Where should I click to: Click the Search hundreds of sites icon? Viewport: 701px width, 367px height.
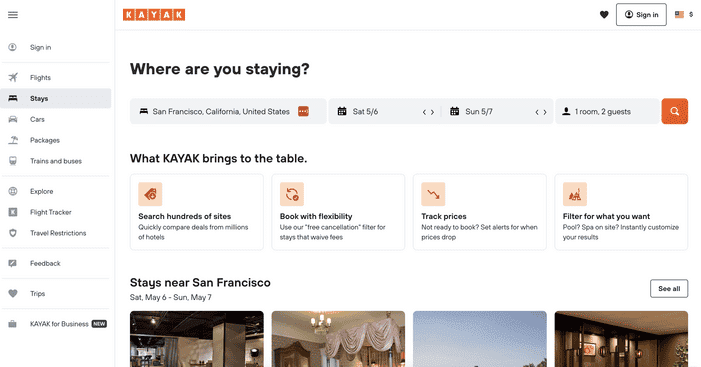coord(150,194)
